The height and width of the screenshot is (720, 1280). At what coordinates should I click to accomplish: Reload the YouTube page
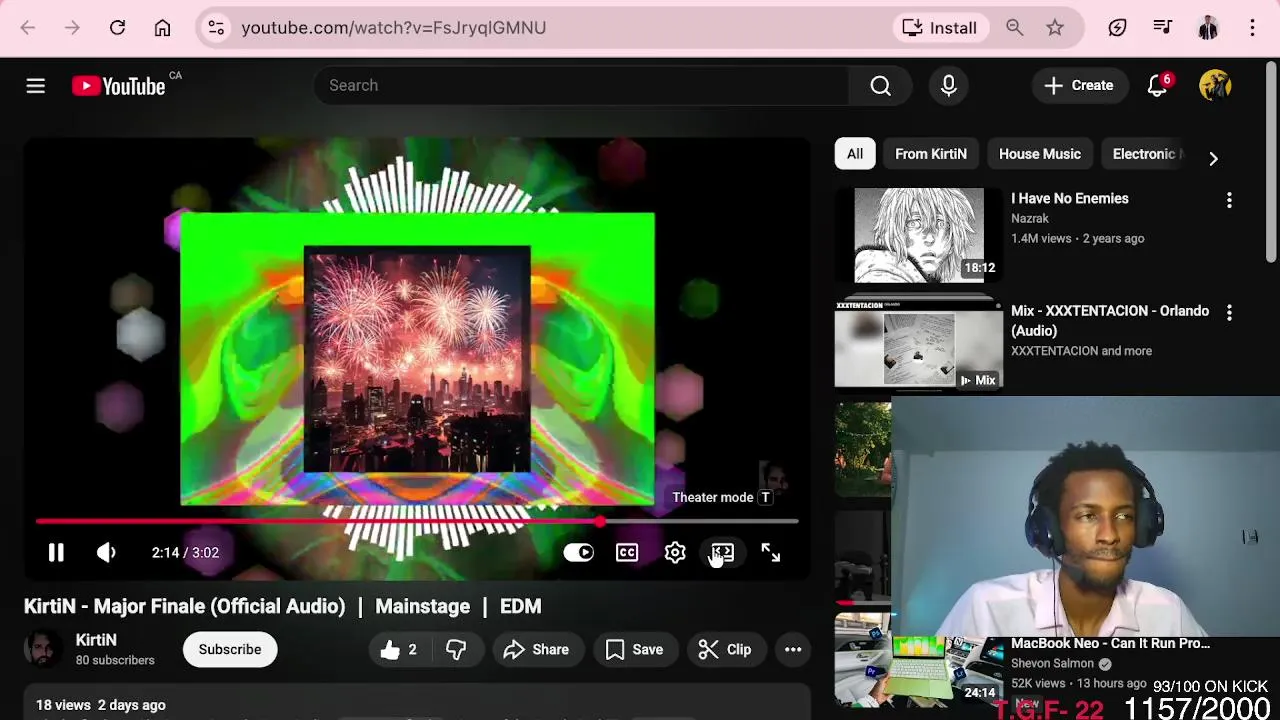117,28
